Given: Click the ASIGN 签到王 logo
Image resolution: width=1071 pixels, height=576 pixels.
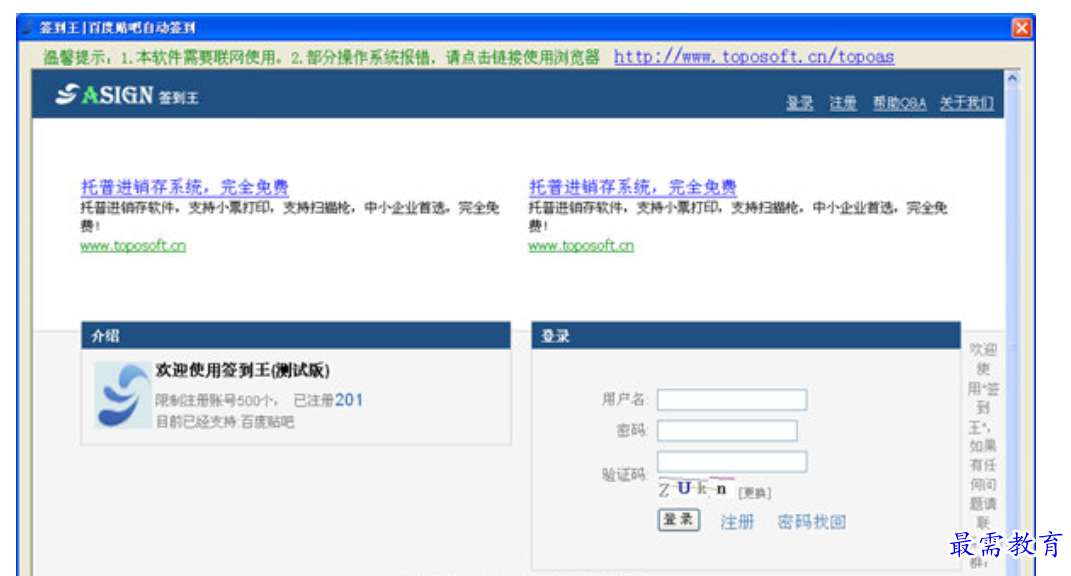Looking at the screenshot, I should coord(127,95).
